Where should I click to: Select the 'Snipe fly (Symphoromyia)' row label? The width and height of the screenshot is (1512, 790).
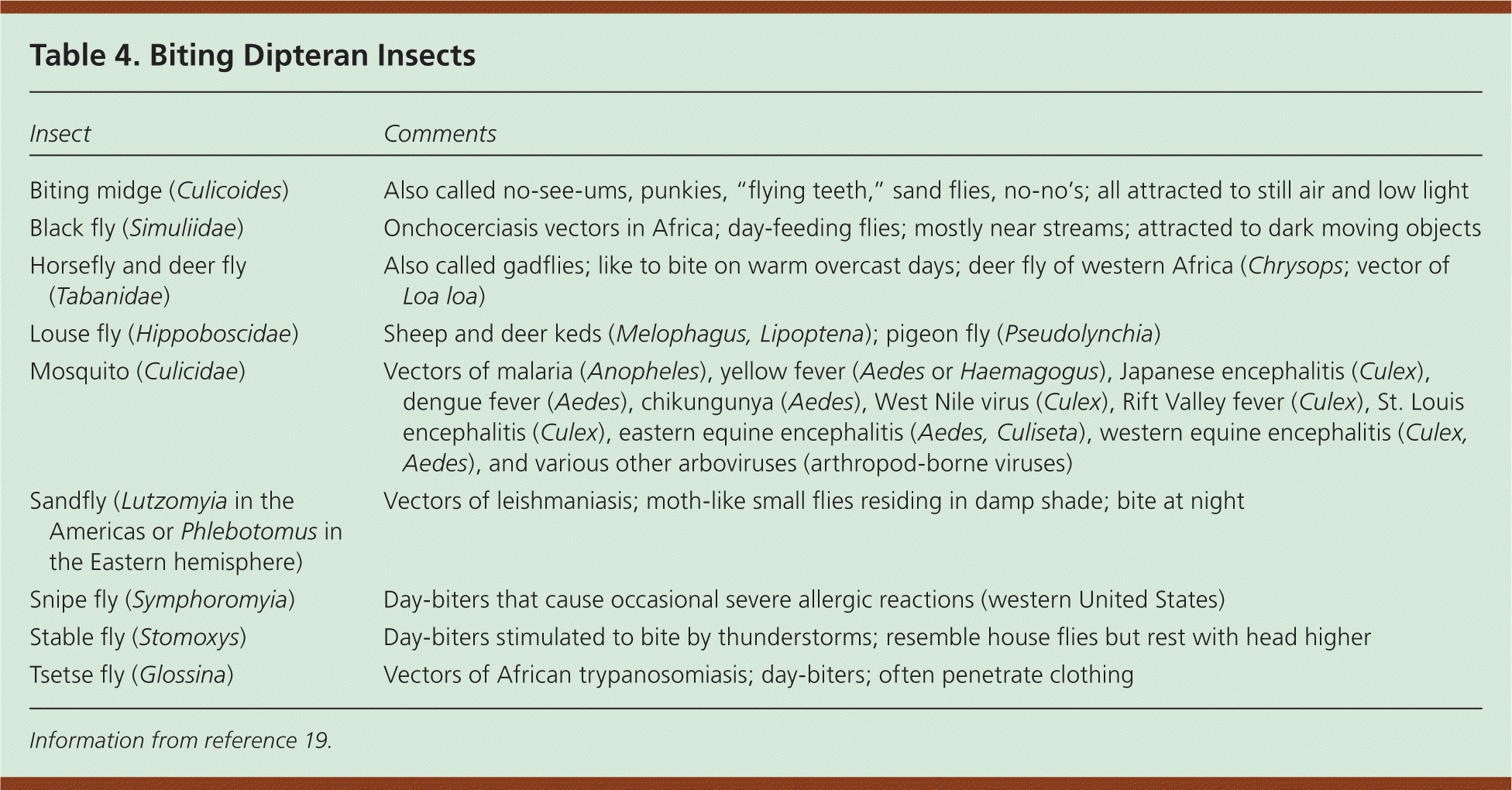pyautogui.click(x=162, y=600)
